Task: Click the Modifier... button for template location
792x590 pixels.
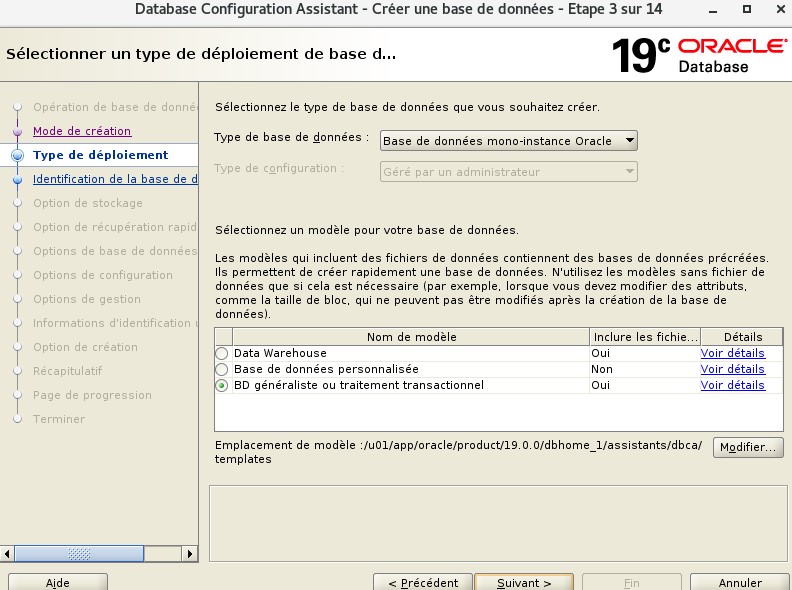Action: click(x=748, y=447)
